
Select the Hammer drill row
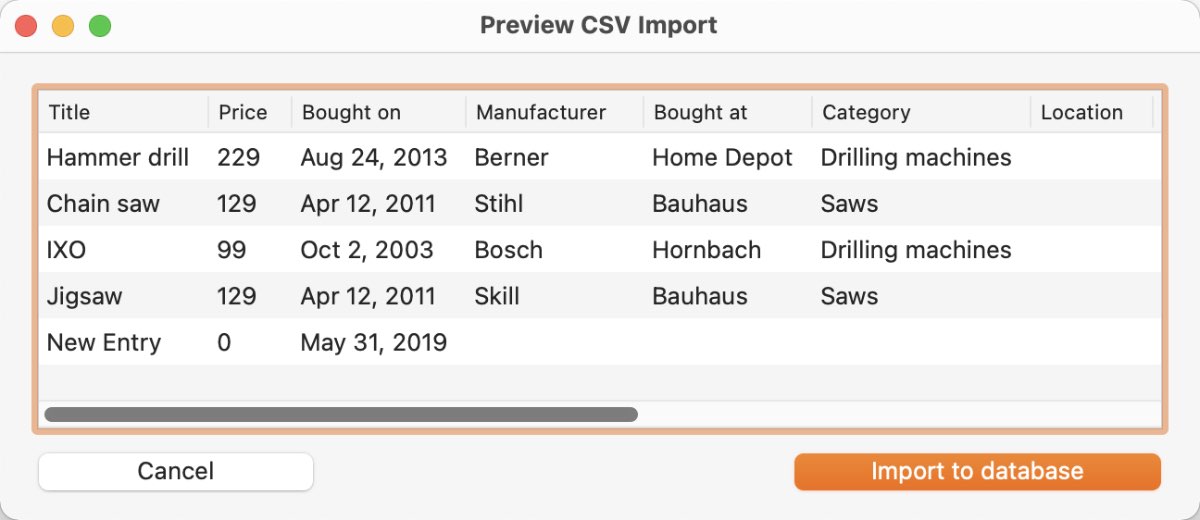tap(600, 158)
